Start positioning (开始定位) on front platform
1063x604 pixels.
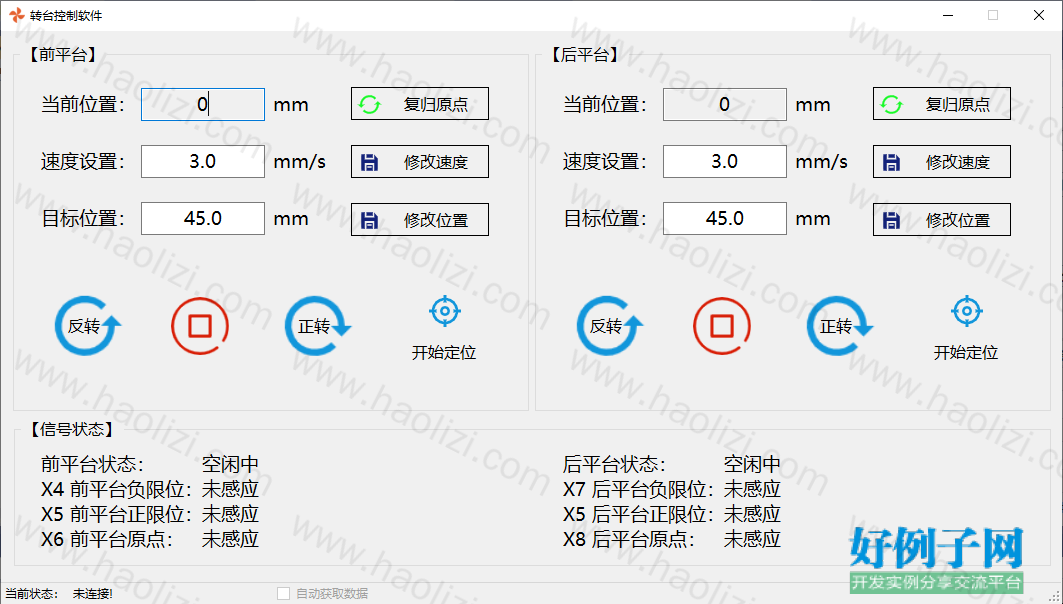[x=444, y=329]
